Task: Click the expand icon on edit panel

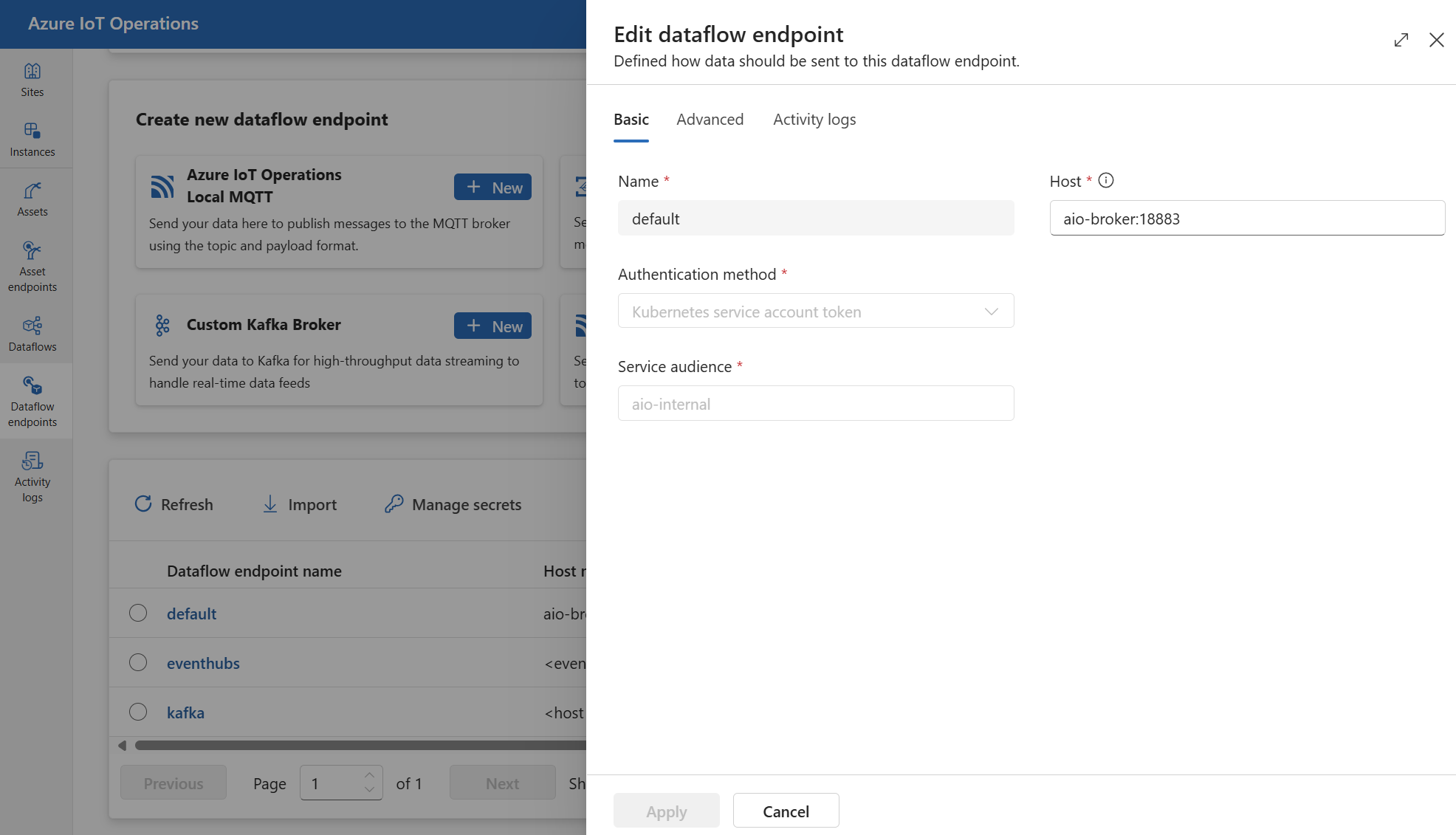Action: click(x=1401, y=39)
